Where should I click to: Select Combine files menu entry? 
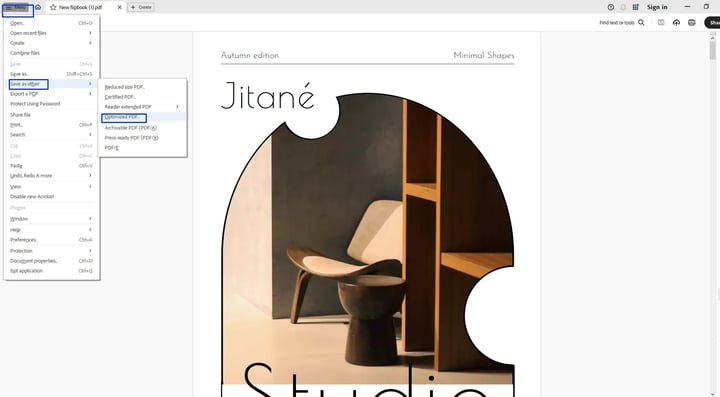click(x=51, y=53)
